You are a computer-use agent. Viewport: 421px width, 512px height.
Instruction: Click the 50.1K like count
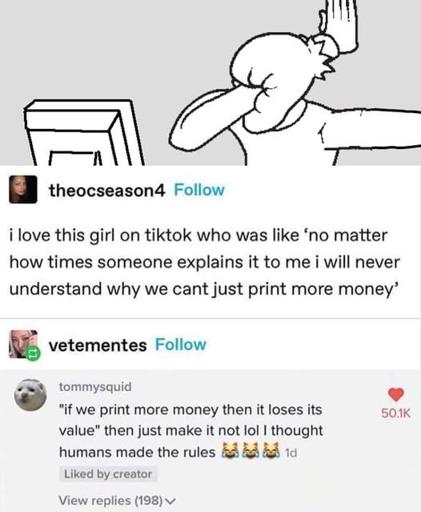[x=396, y=413]
